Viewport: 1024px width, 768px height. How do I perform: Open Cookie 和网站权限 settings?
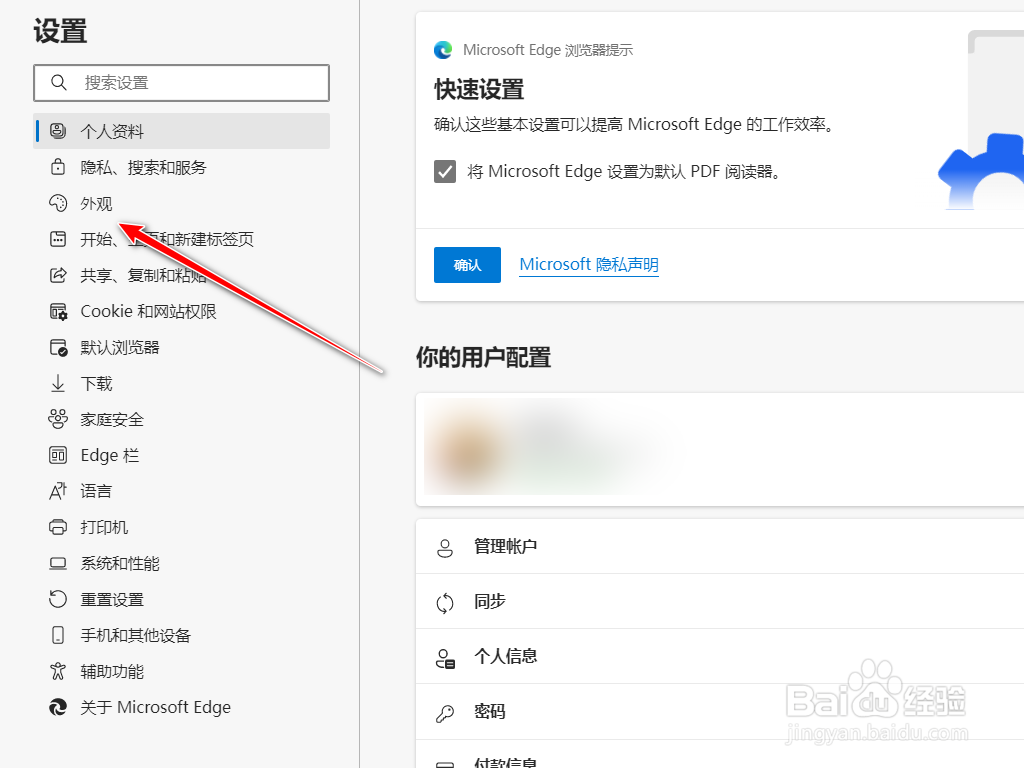coord(182,312)
